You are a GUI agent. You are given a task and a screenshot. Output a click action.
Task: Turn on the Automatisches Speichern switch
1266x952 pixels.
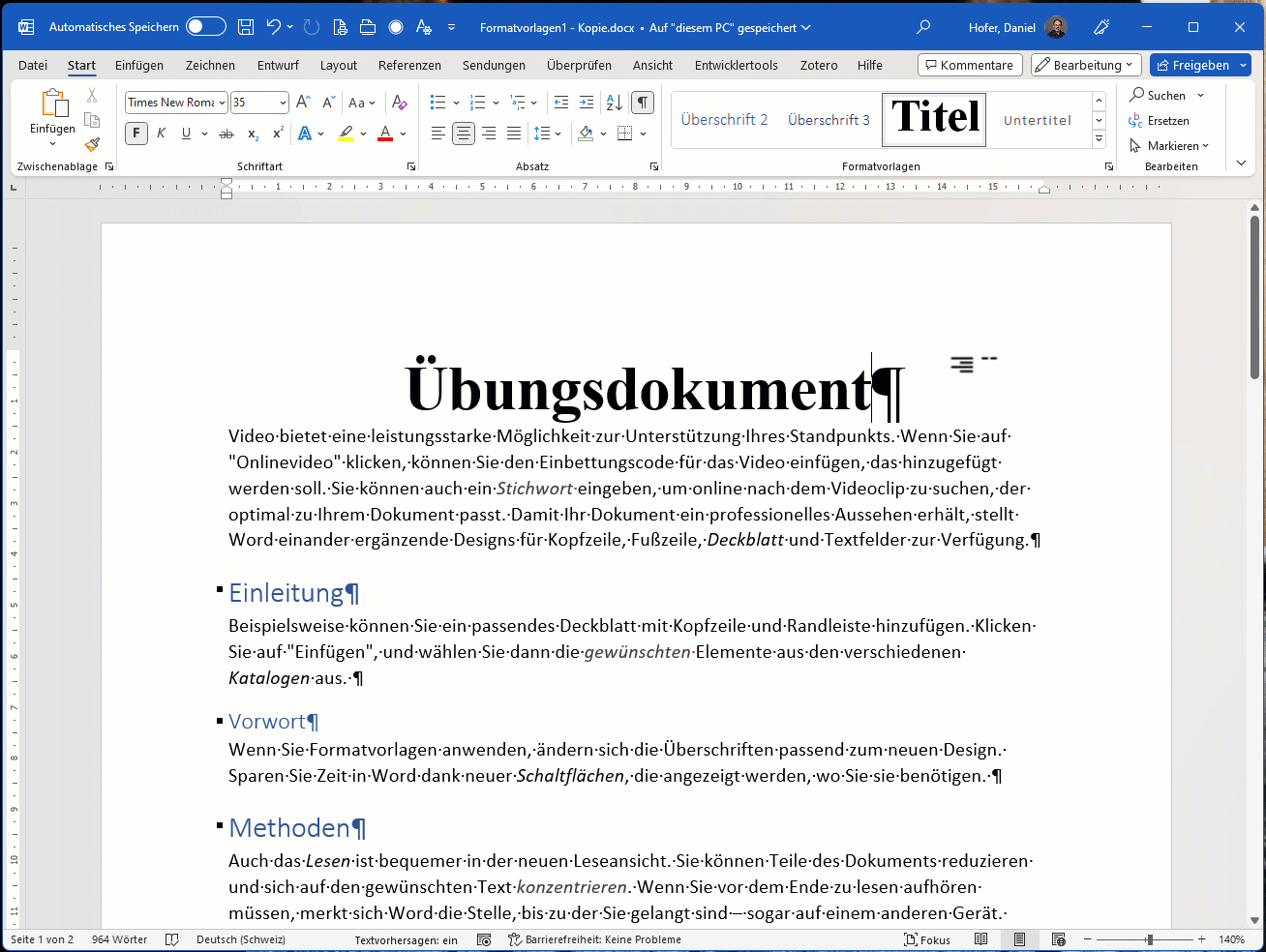(205, 27)
